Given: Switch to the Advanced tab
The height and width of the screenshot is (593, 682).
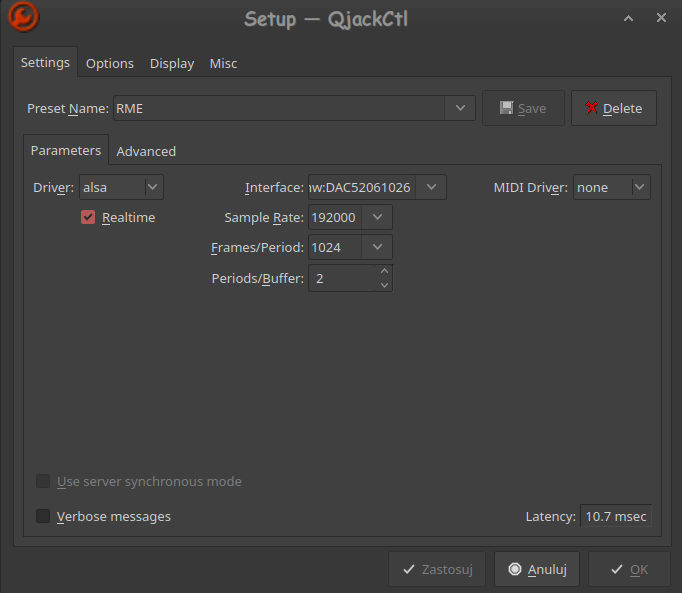Looking at the screenshot, I should pos(146,151).
